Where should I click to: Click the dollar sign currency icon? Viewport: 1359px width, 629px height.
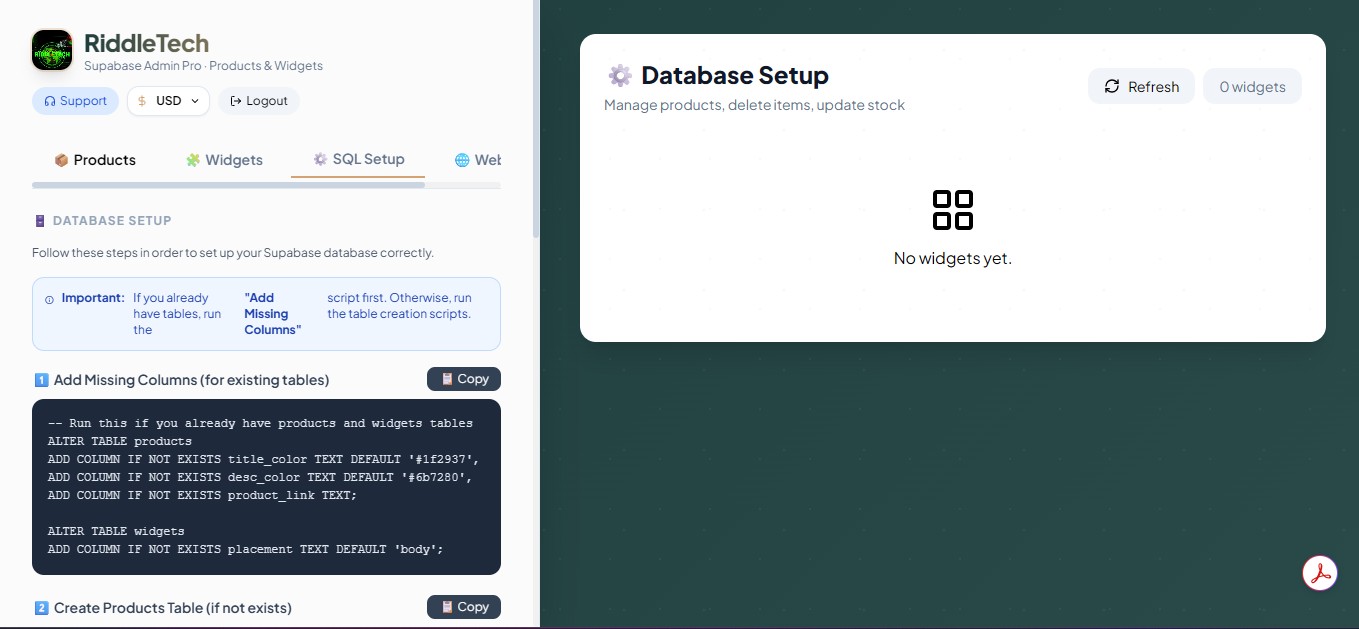click(x=140, y=101)
